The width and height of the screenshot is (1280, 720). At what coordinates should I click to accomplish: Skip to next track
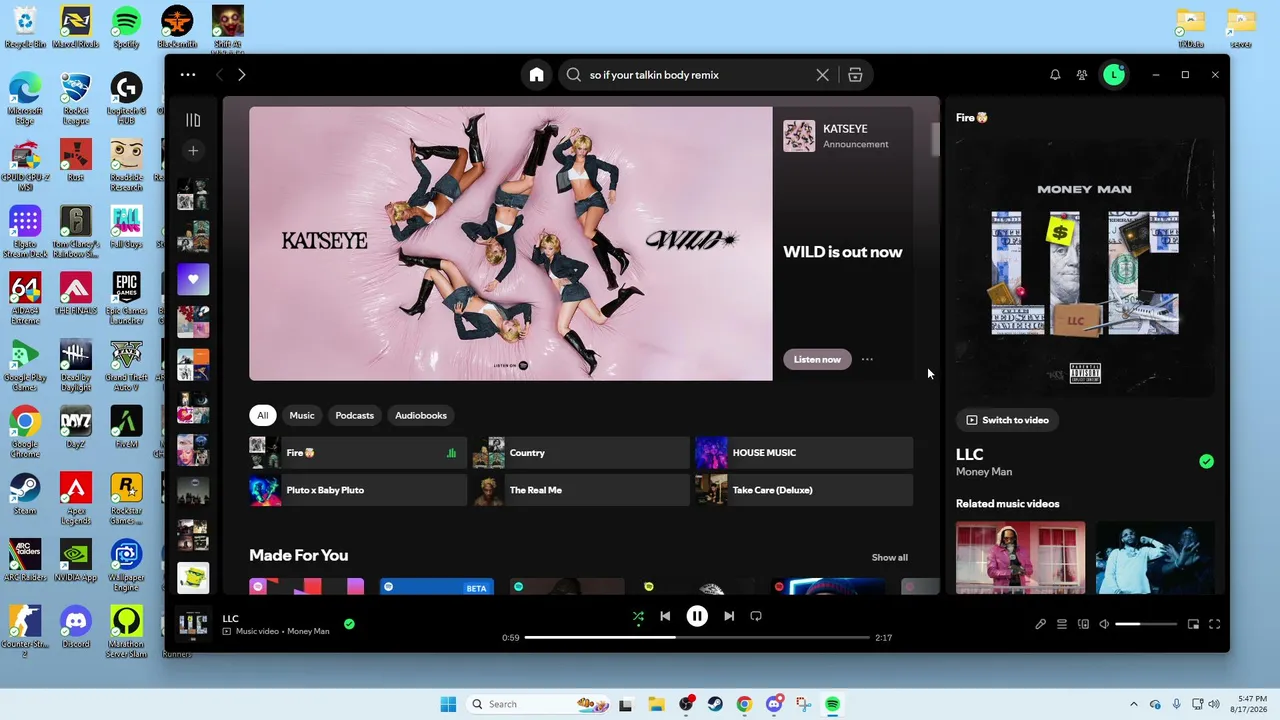(x=729, y=617)
